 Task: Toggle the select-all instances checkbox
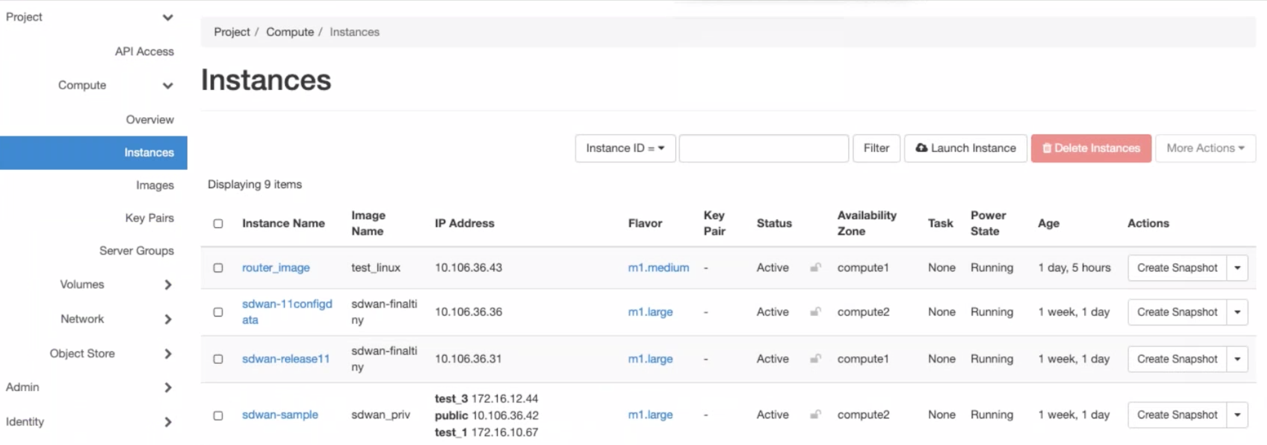coord(218,224)
